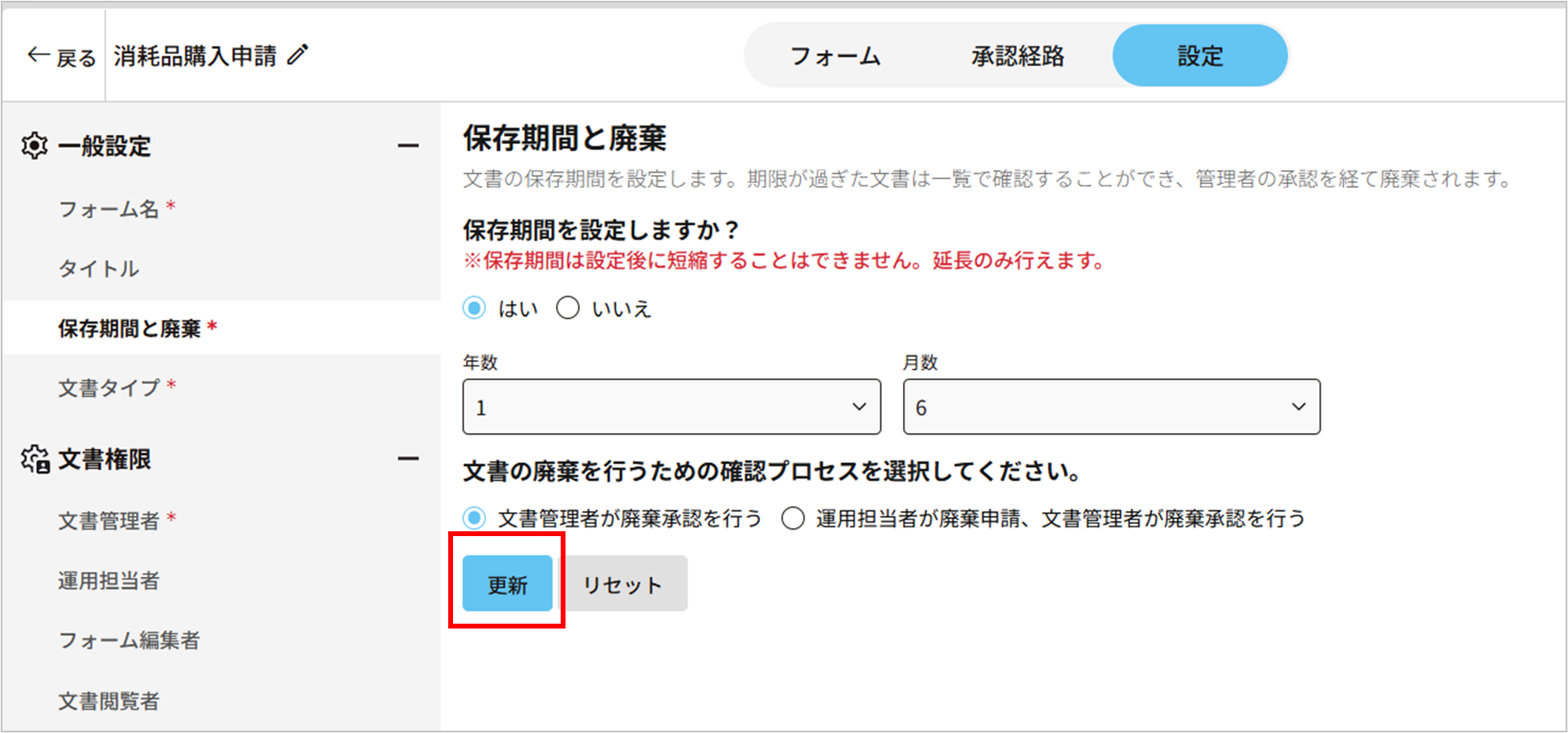Collapse the 一般設定 section
1568x733 pixels.
pos(408,145)
